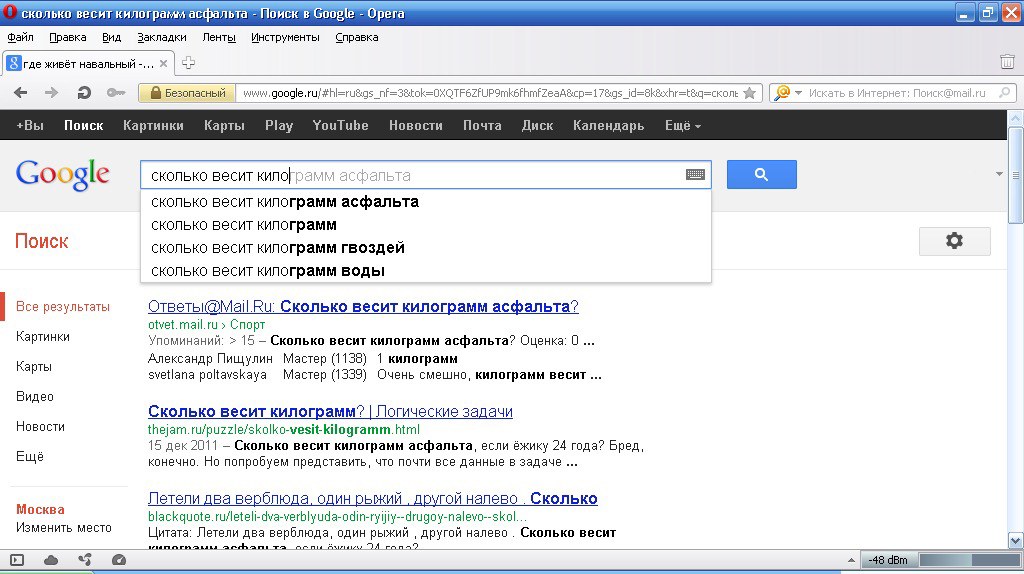Open Диск in the Google bar

[537, 125]
